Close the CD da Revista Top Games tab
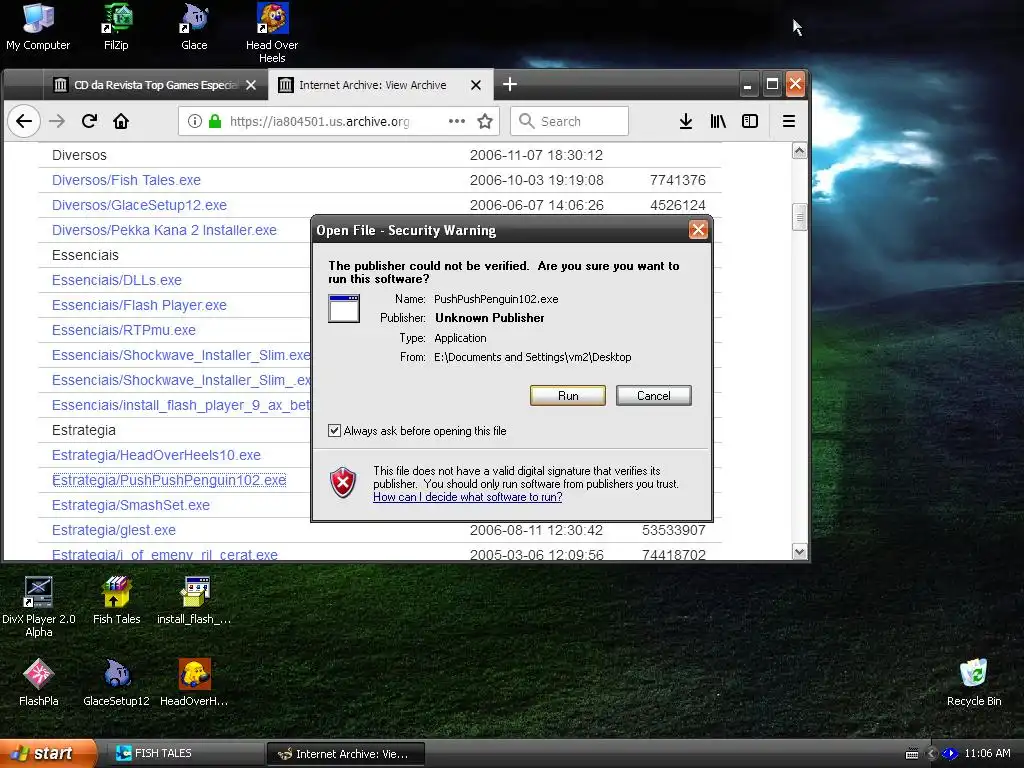Screen dimensions: 1024x768 coord(251,85)
